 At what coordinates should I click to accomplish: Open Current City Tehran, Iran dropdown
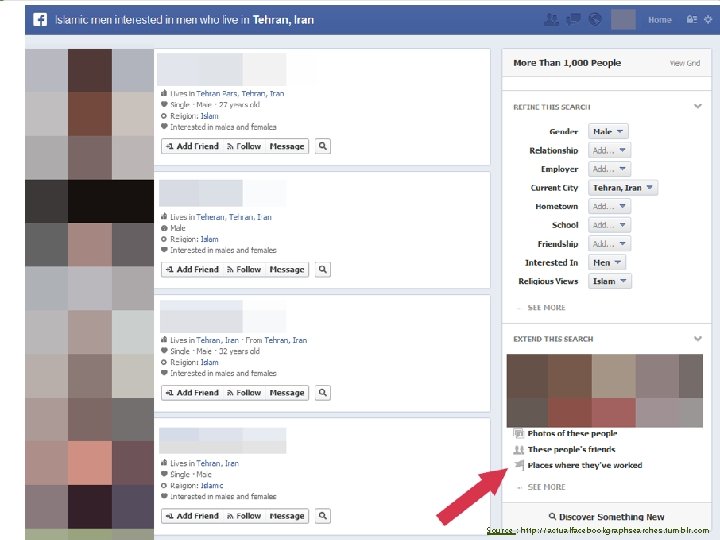tap(623, 187)
